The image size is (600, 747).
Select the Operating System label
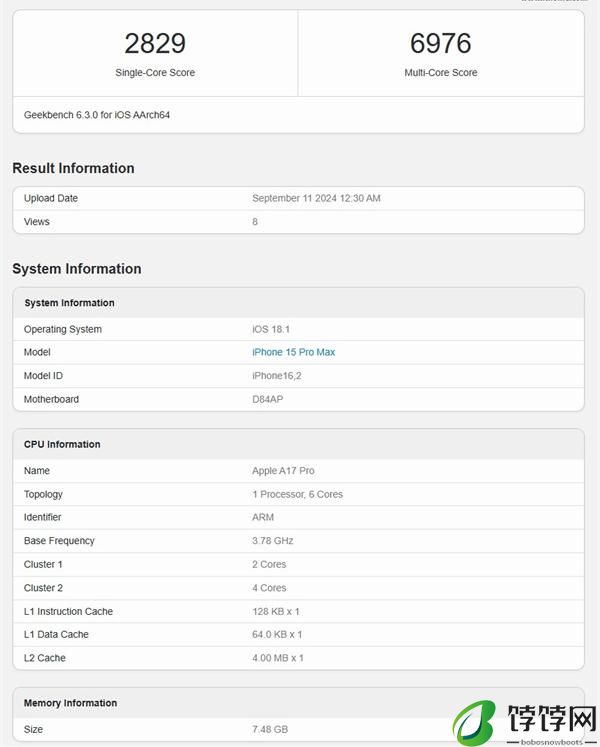63,329
